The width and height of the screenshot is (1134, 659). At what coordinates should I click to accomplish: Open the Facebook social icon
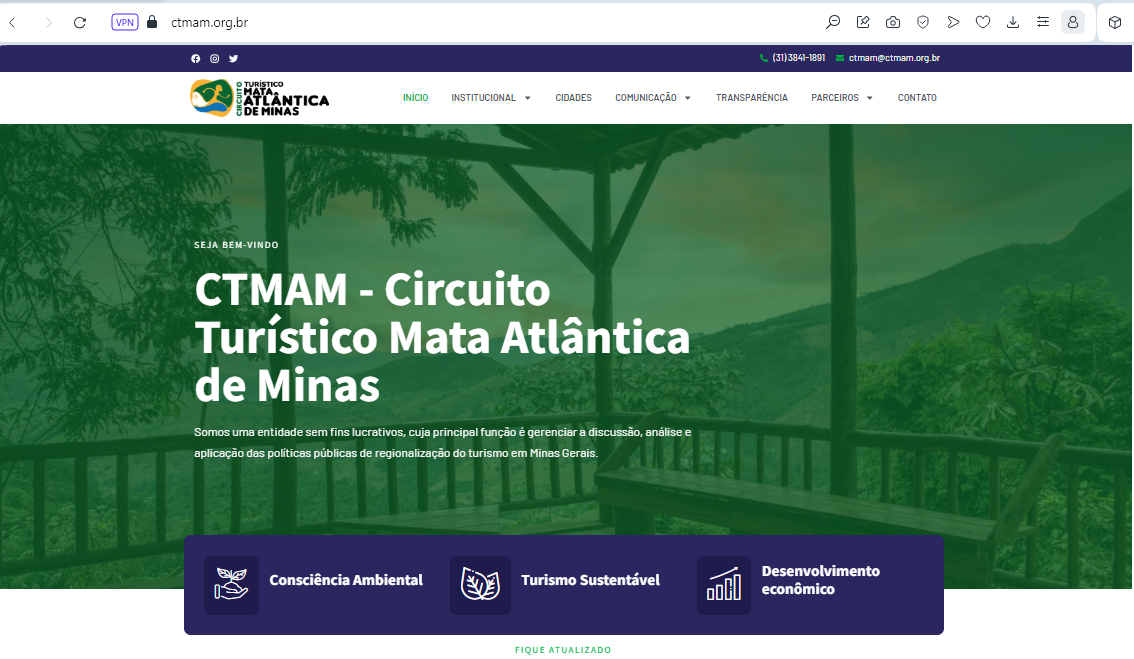[196, 59]
